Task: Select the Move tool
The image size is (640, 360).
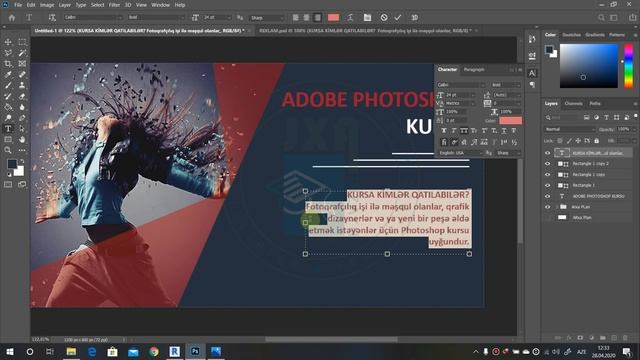Action: 8,42
